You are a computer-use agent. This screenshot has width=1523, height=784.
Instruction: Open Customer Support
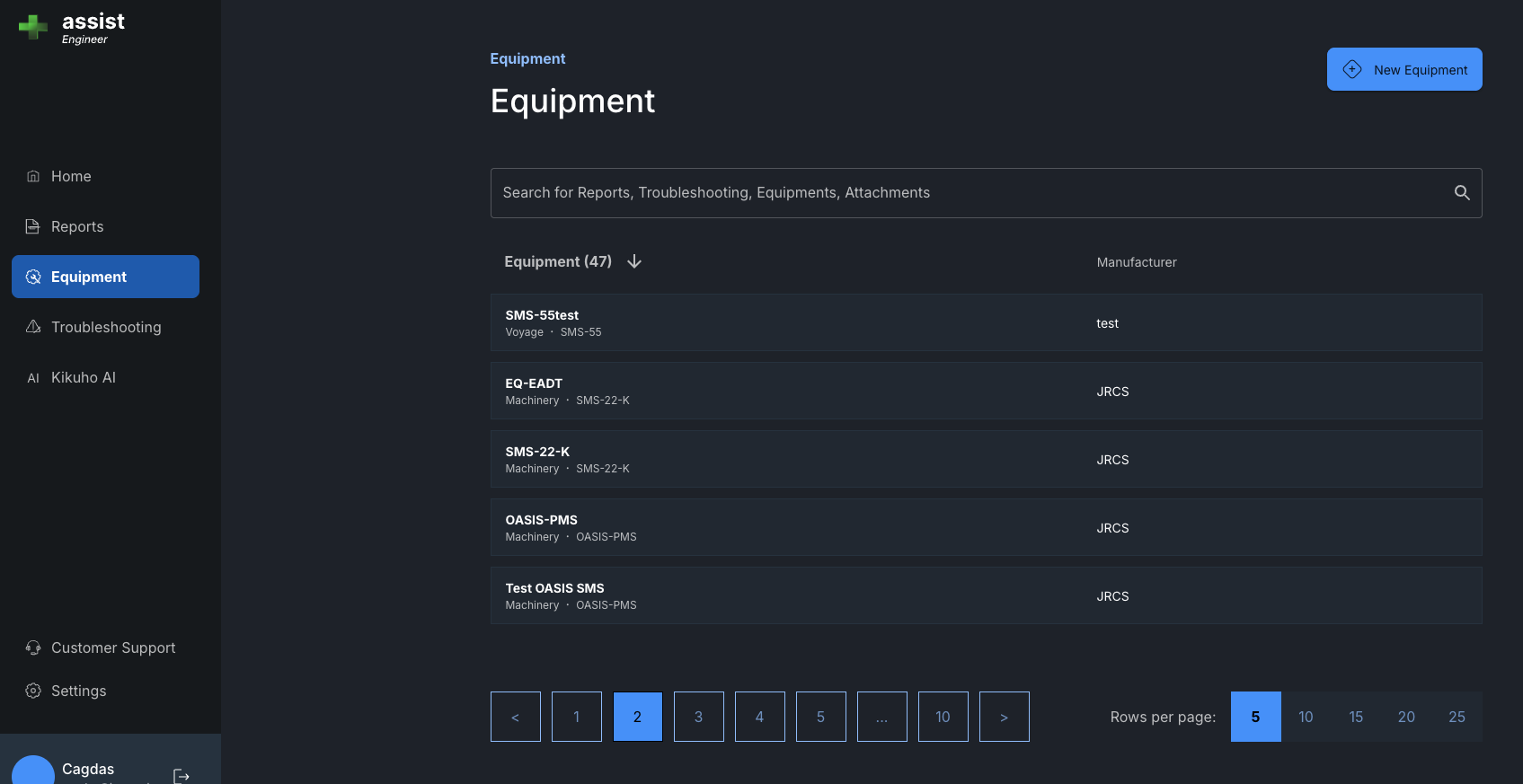click(105, 647)
